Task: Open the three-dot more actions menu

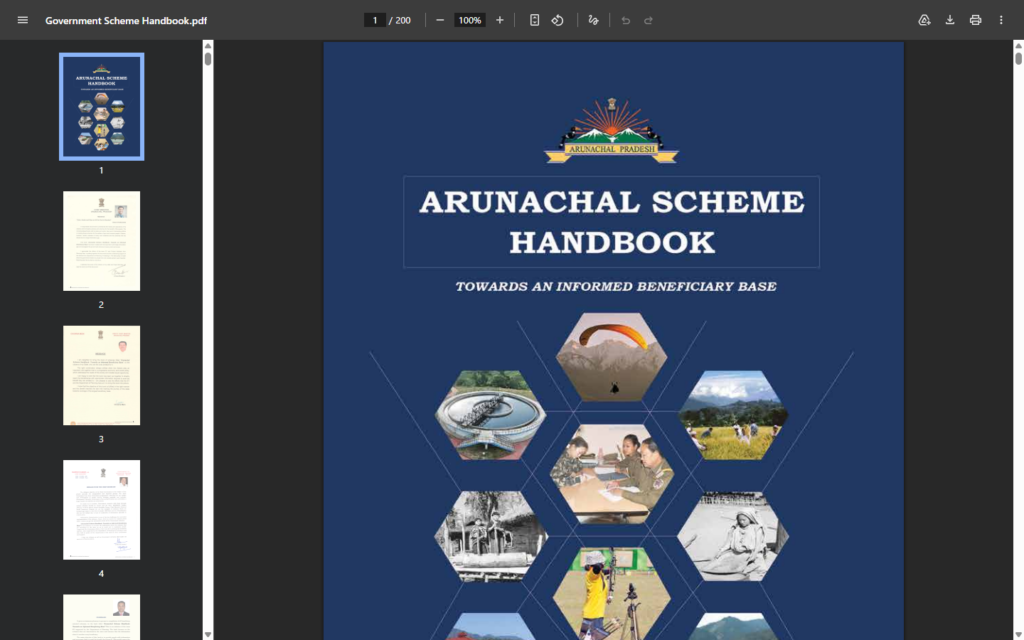Action: (x=1001, y=20)
